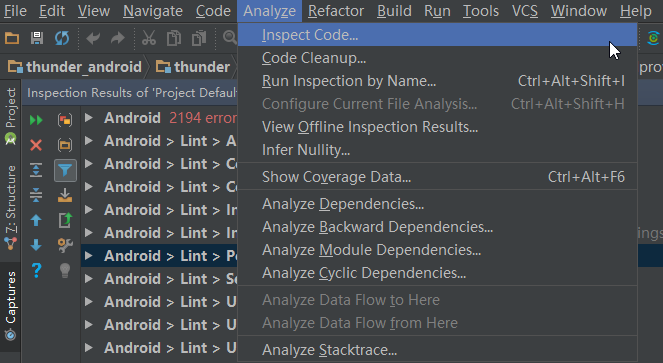Image resolution: width=663 pixels, height=363 pixels.
Task: Open the Run menu
Action: [437, 11]
